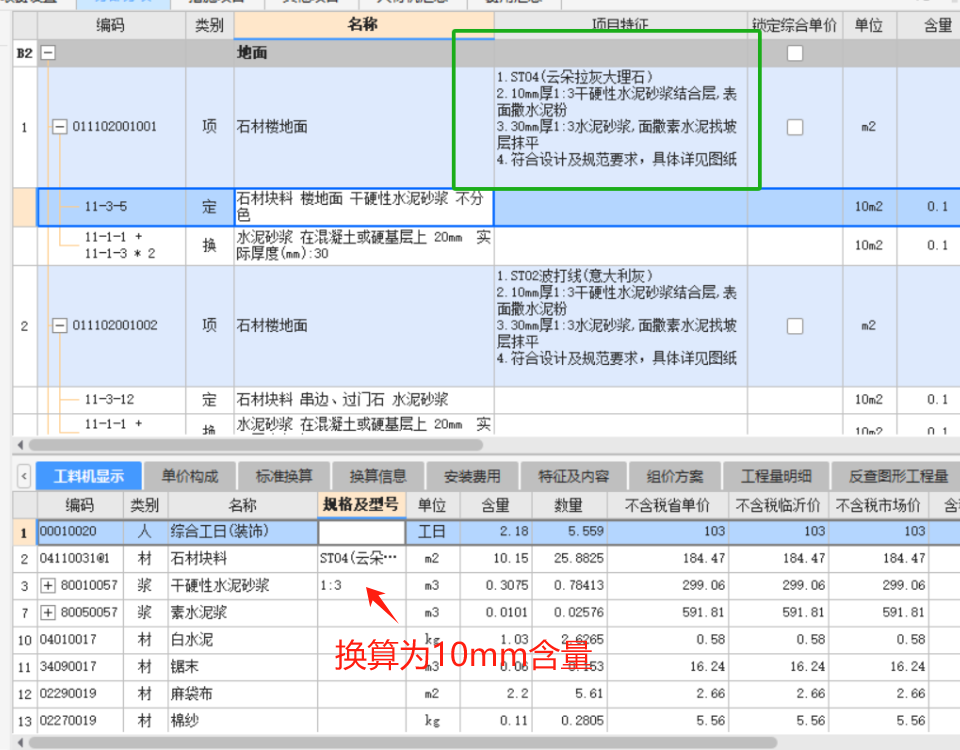Open the 反查图形工程量 tab

[x=898, y=476]
